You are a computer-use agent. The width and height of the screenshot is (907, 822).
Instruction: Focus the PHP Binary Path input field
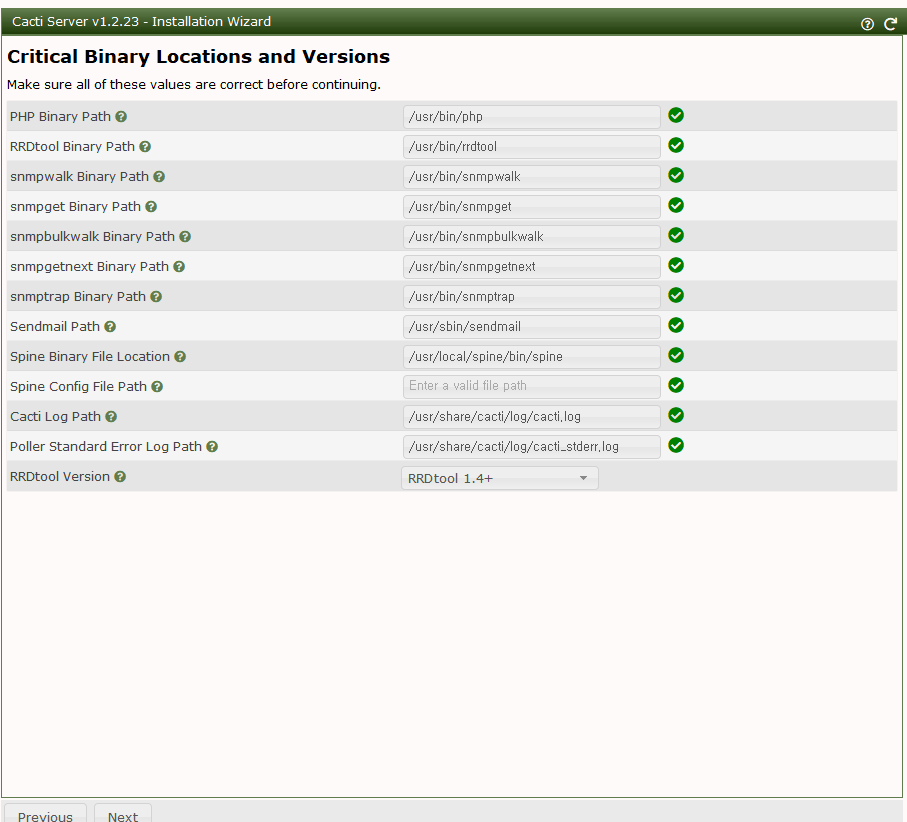coord(532,117)
